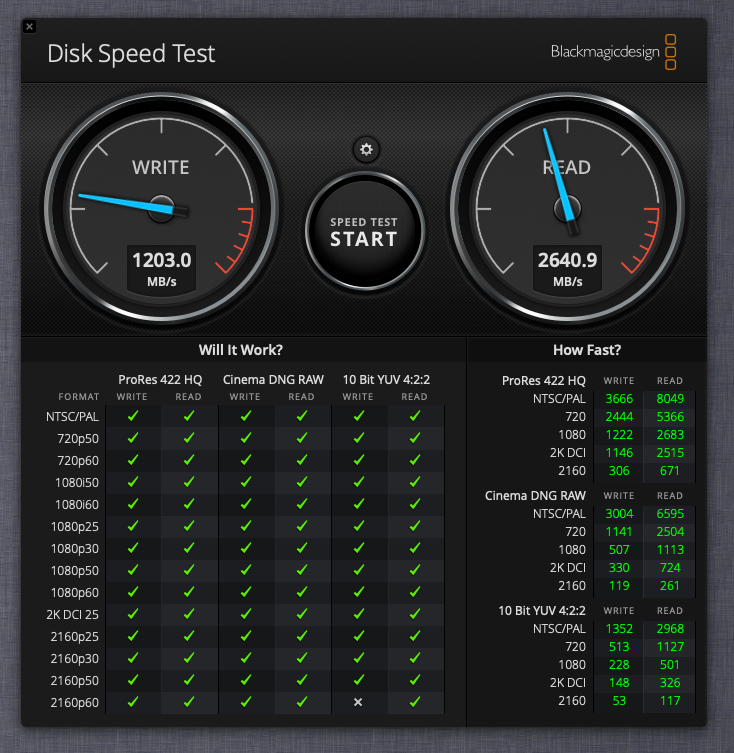Click the ProRes 1080 read value 2683
The image size is (734, 753).
pyautogui.click(x=670, y=435)
